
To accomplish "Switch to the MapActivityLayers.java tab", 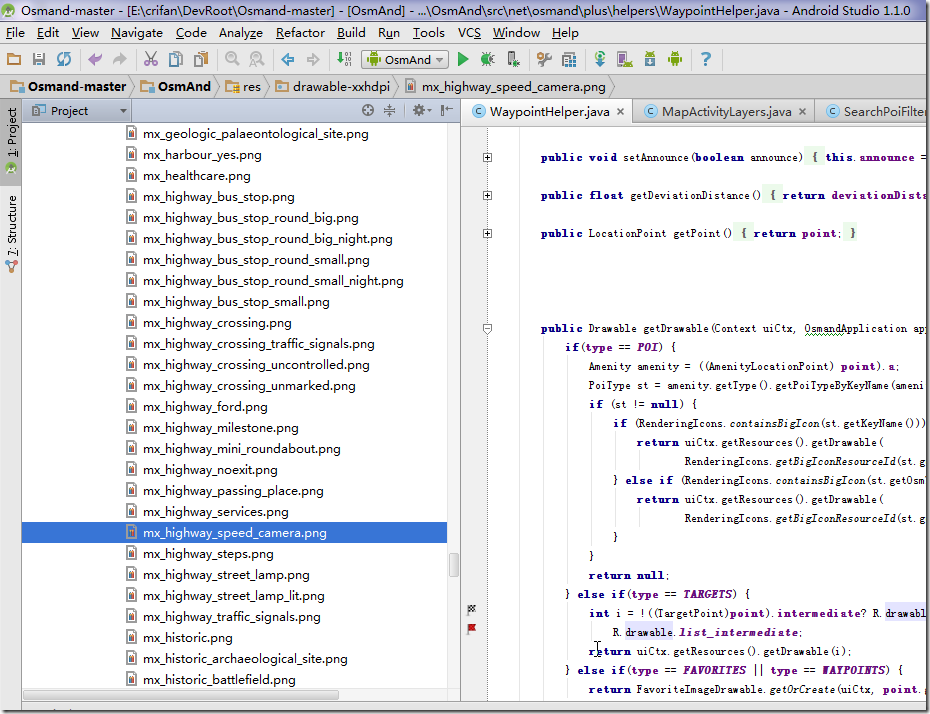I will point(725,111).
